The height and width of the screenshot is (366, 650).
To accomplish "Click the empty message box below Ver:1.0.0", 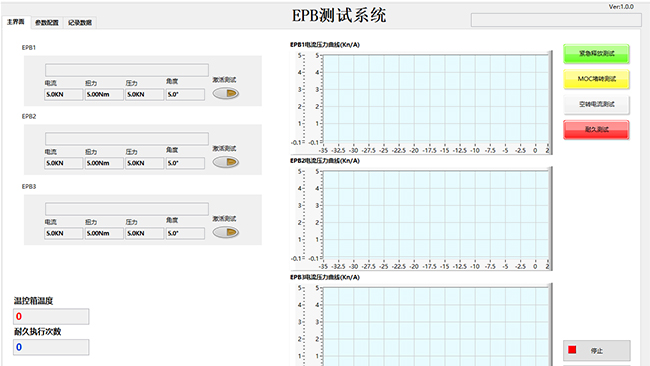I will [x=556, y=20].
